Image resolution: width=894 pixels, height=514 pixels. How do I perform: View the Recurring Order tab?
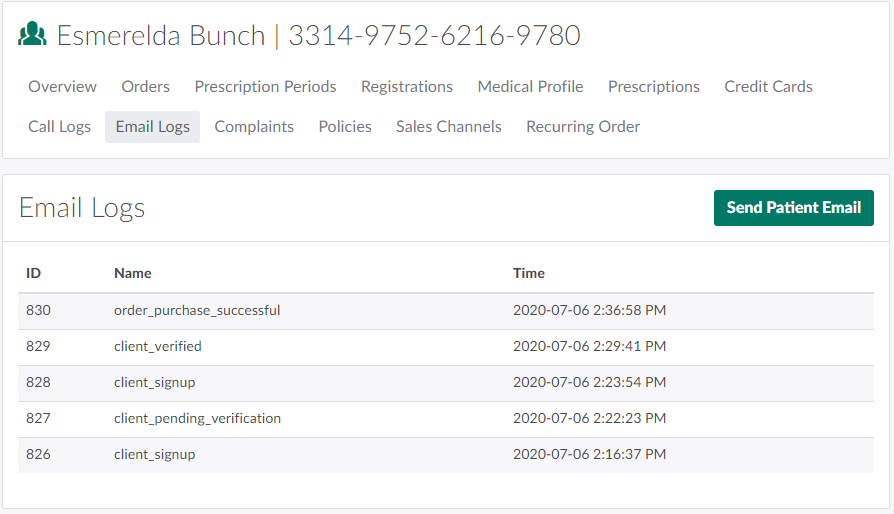click(x=583, y=127)
